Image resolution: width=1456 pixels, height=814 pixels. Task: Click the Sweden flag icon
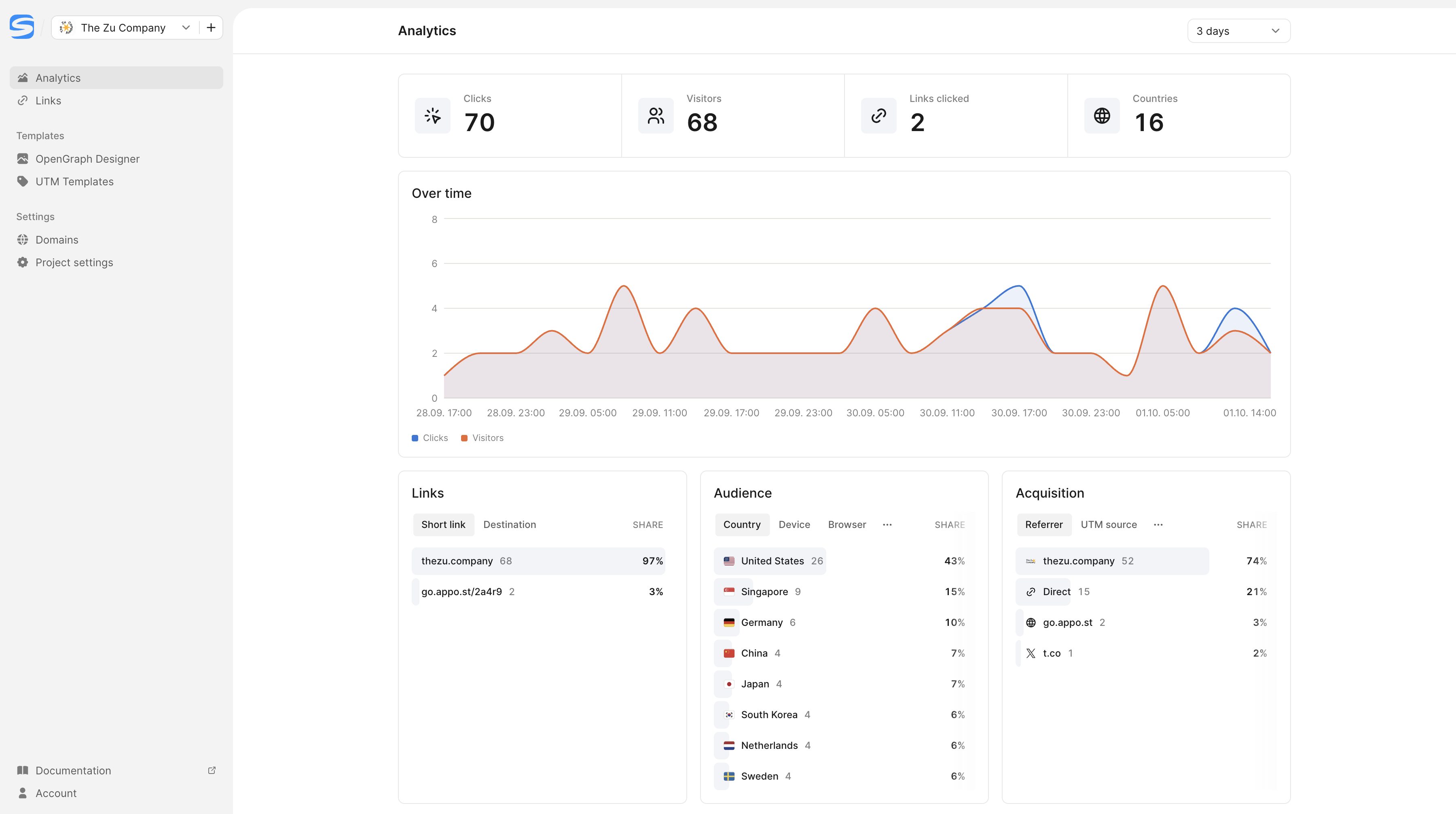tap(729, 777)
